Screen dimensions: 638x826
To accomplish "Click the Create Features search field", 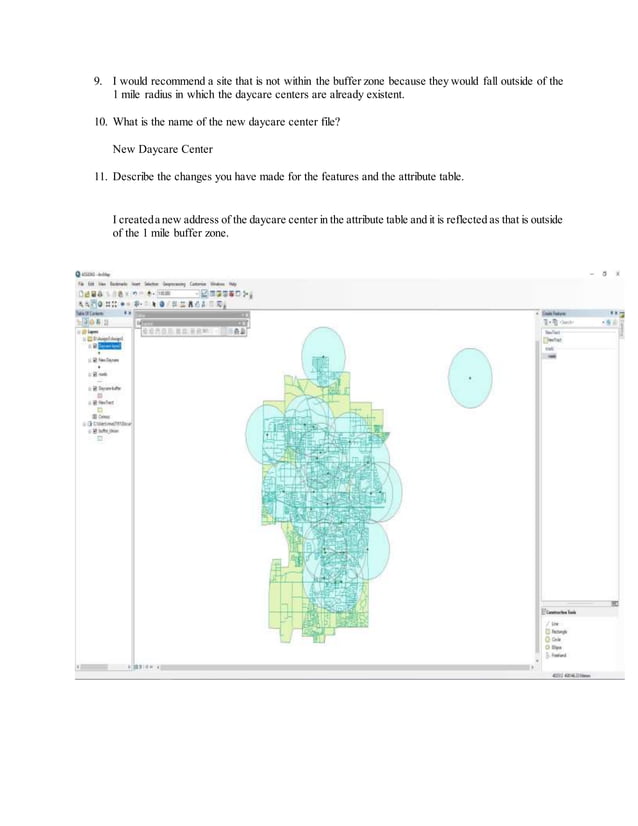I will click(x=582, y=322).
